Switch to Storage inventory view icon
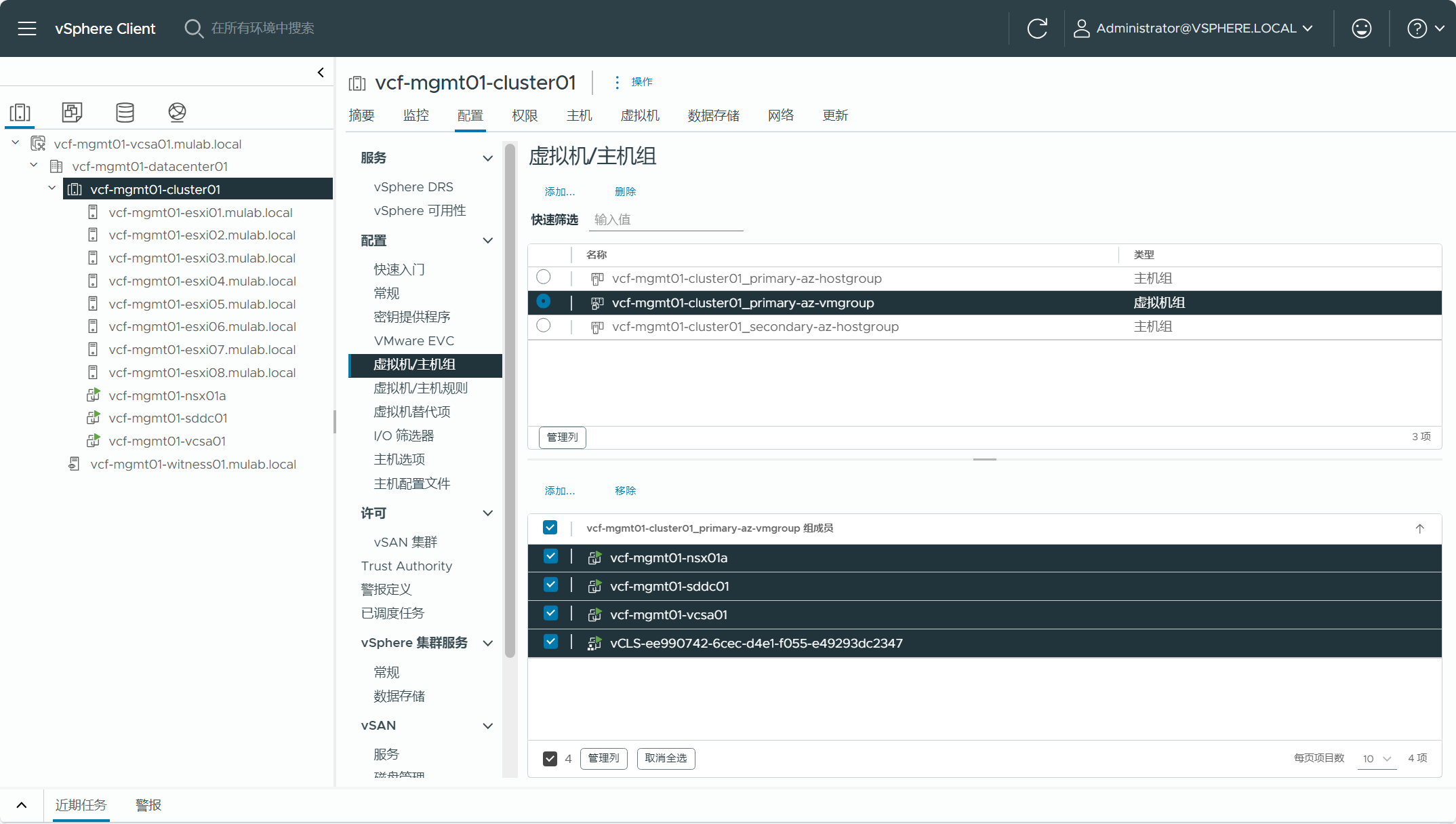 [x=125, y=112]
